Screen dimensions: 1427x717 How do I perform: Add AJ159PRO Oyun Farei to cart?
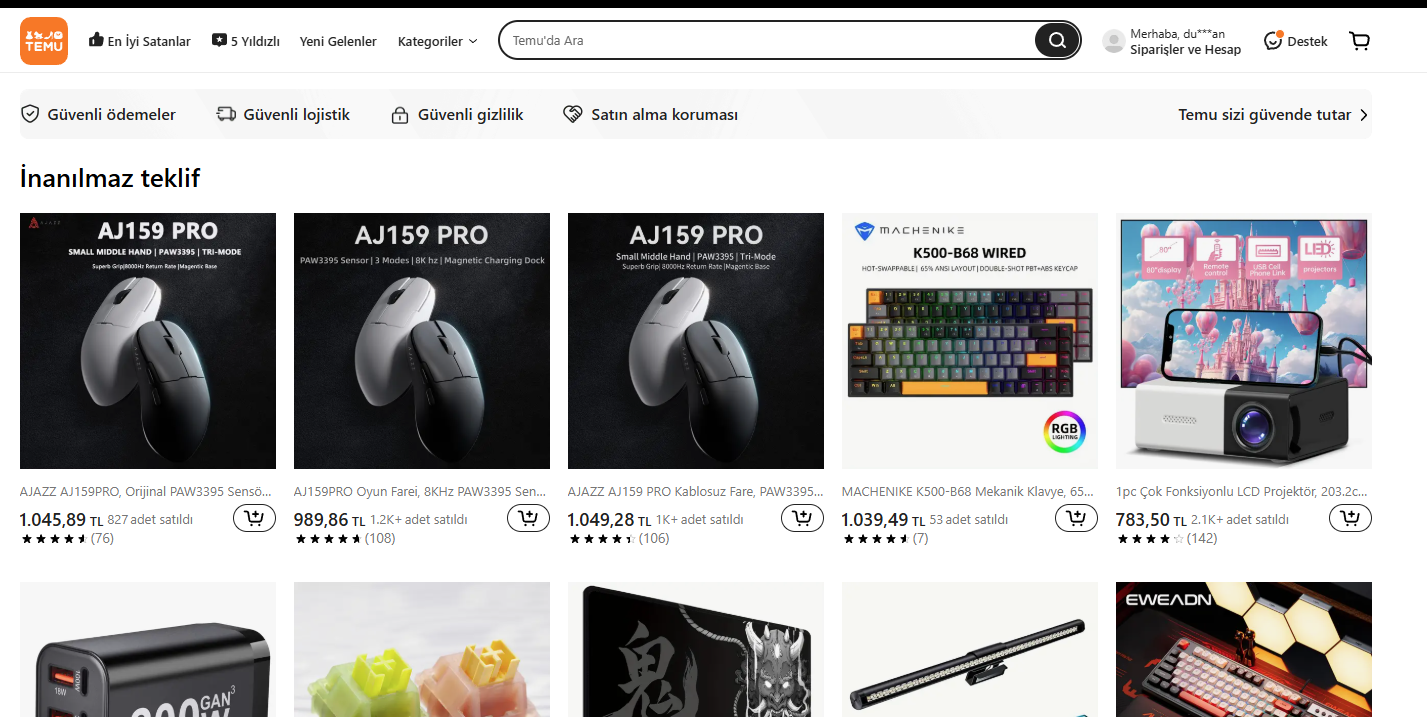coord(528,518)
